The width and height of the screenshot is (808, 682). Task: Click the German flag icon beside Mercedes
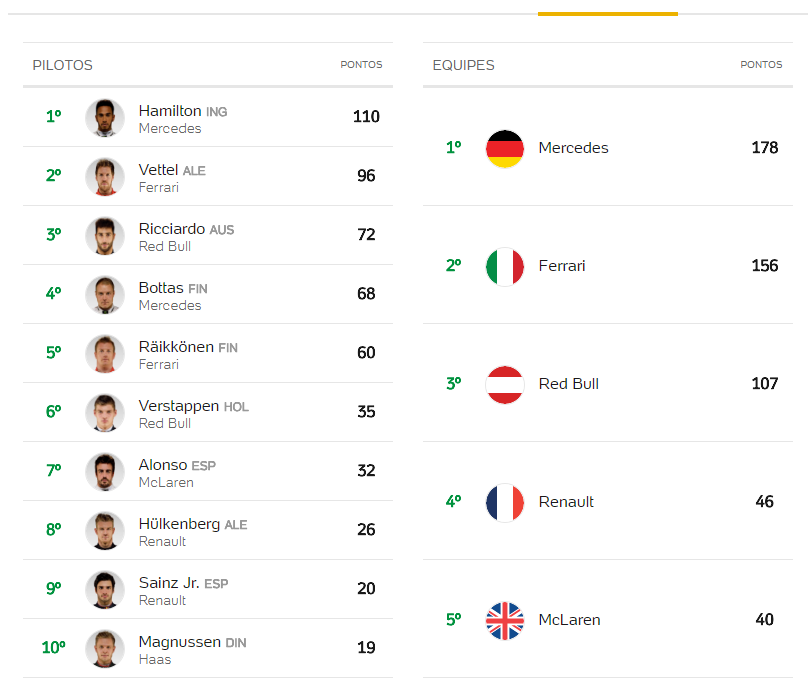[x=504, y=148]
